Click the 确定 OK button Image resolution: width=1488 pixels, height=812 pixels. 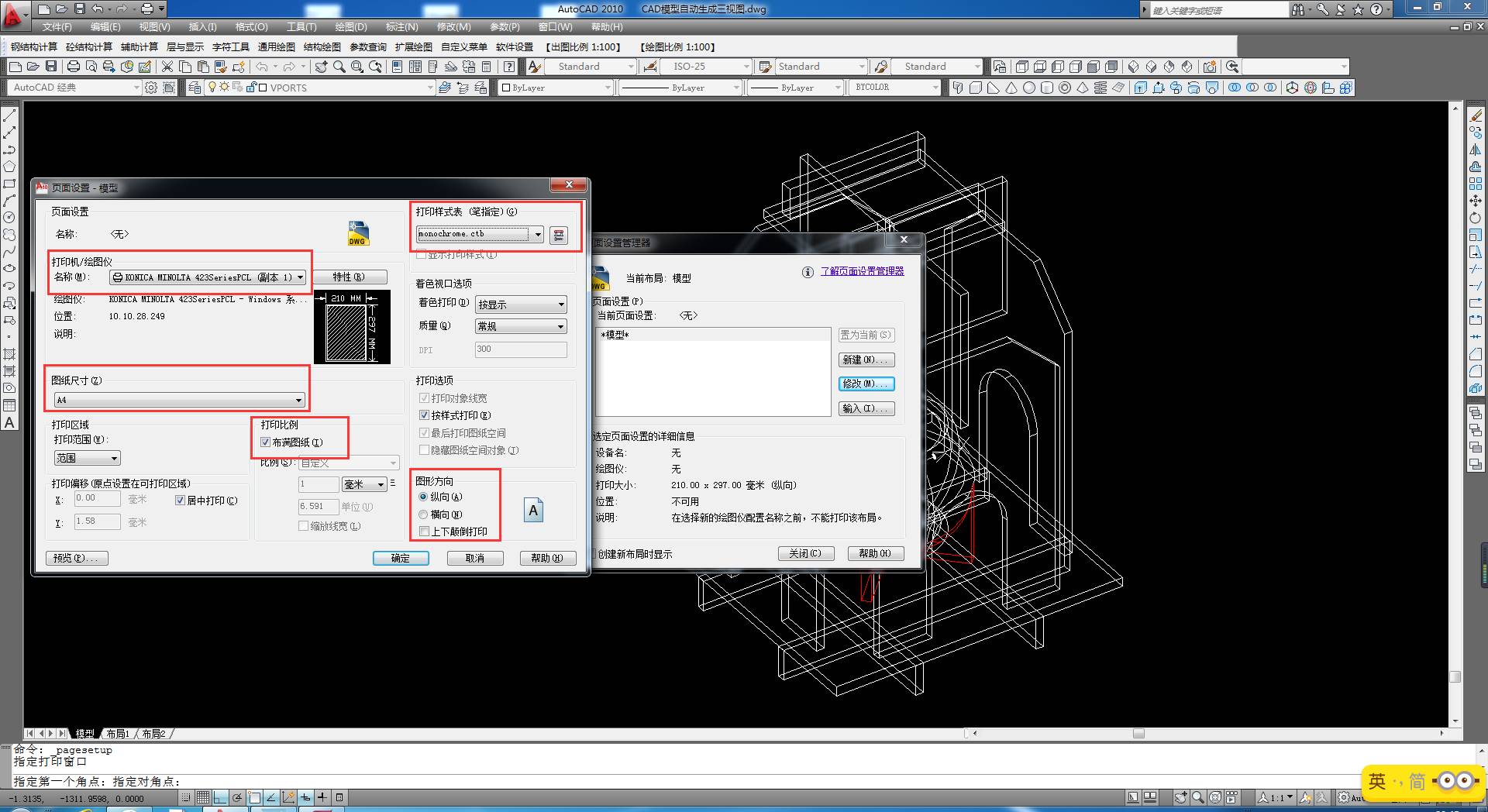pos(401,558)
